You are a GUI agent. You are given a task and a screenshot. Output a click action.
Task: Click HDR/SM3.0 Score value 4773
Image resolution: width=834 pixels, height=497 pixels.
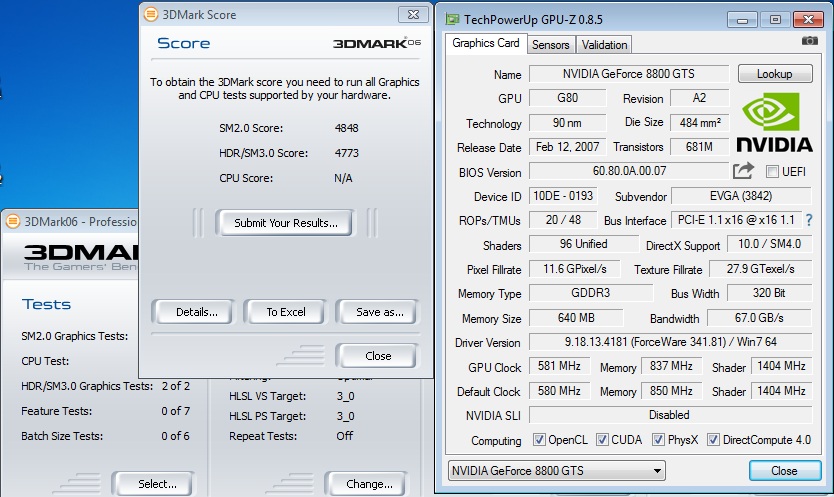click(x=347, y=153)
